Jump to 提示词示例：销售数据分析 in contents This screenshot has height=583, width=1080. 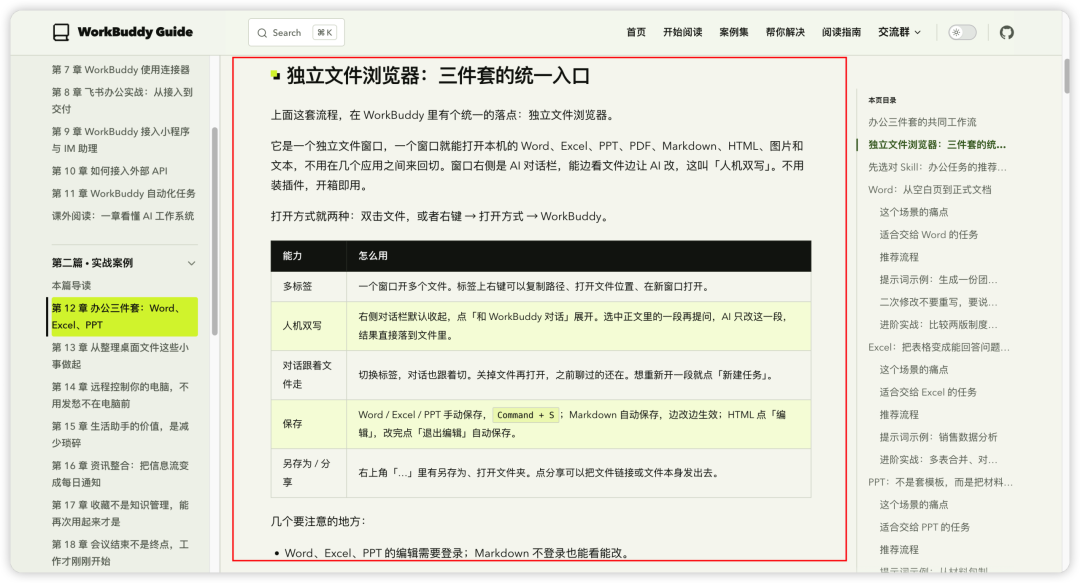click(938, 438)
